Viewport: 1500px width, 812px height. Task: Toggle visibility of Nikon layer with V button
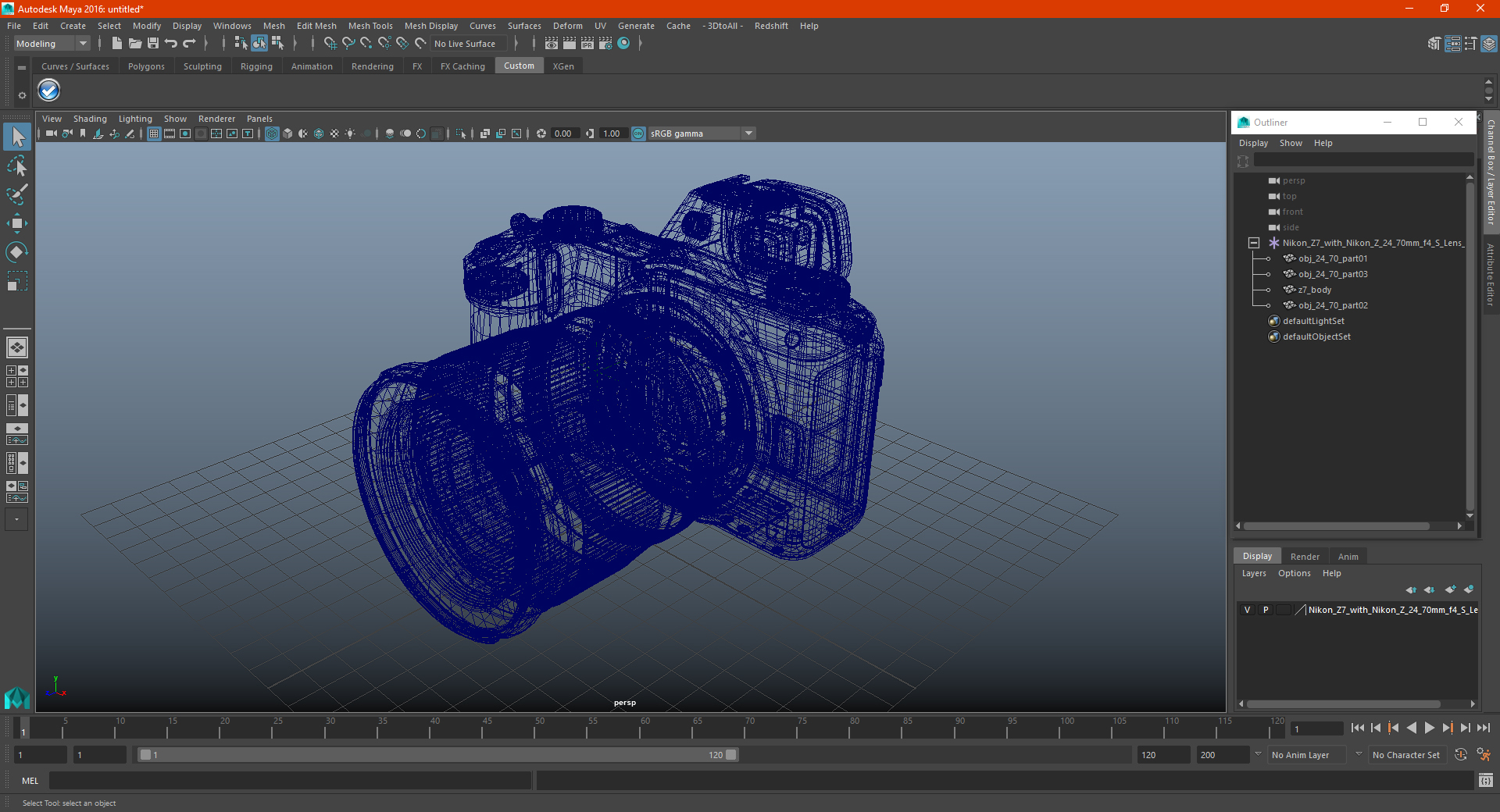tap(1247, 610)
